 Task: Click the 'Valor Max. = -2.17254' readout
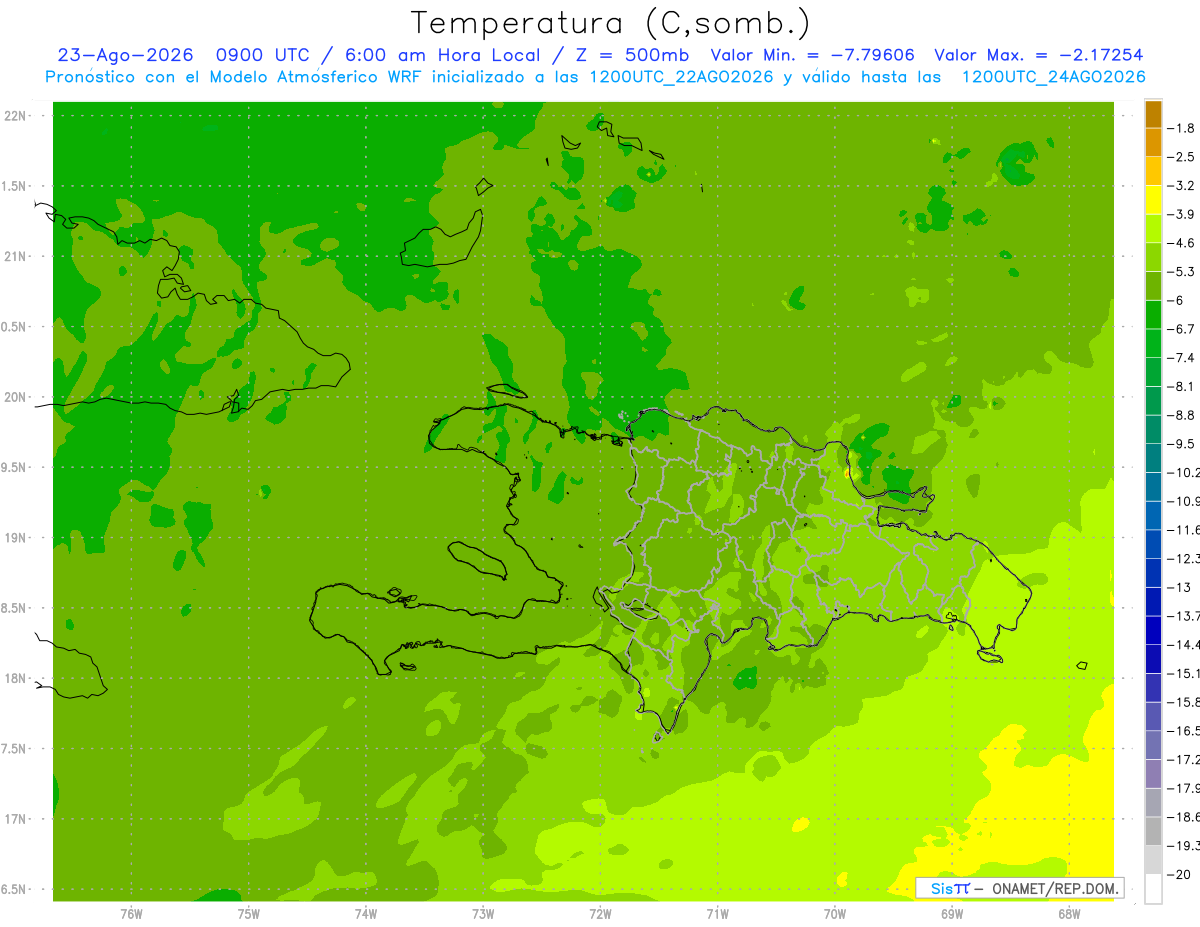pos(1039,56)
